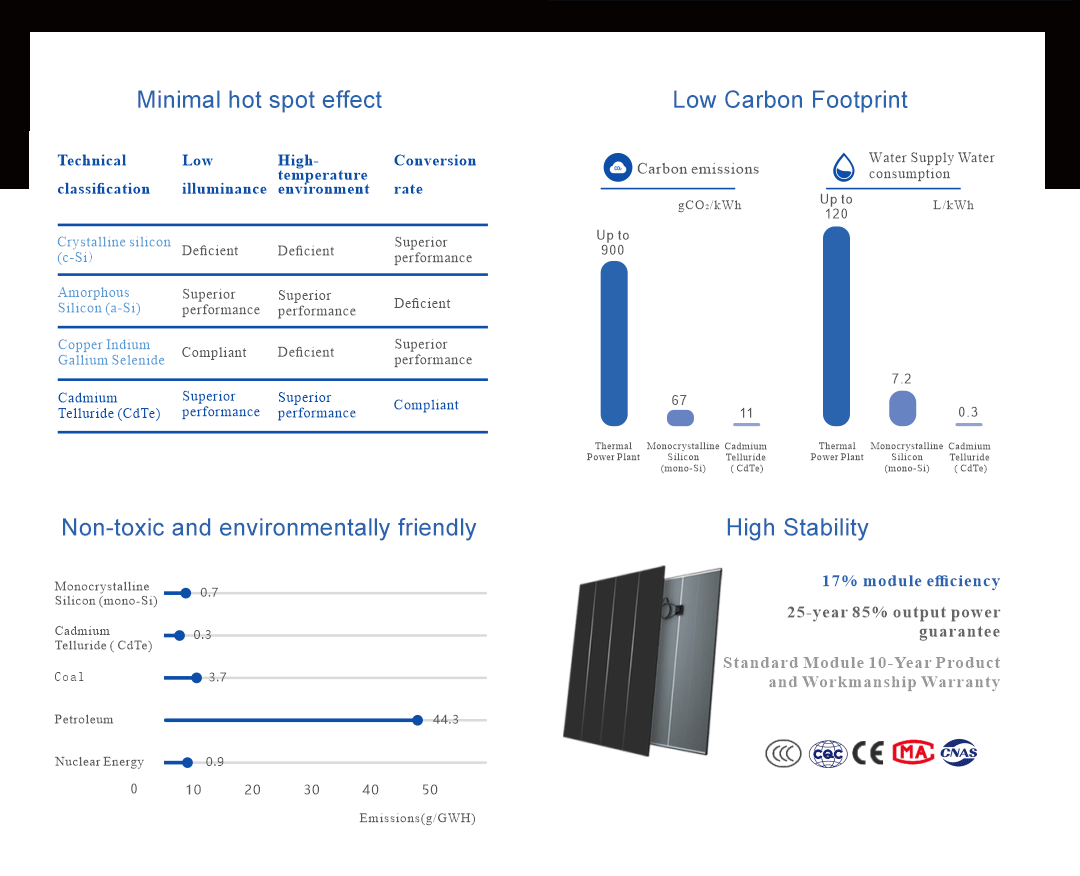
Task: Click the CNAS accreditation logo
Action: pos(958,753)
